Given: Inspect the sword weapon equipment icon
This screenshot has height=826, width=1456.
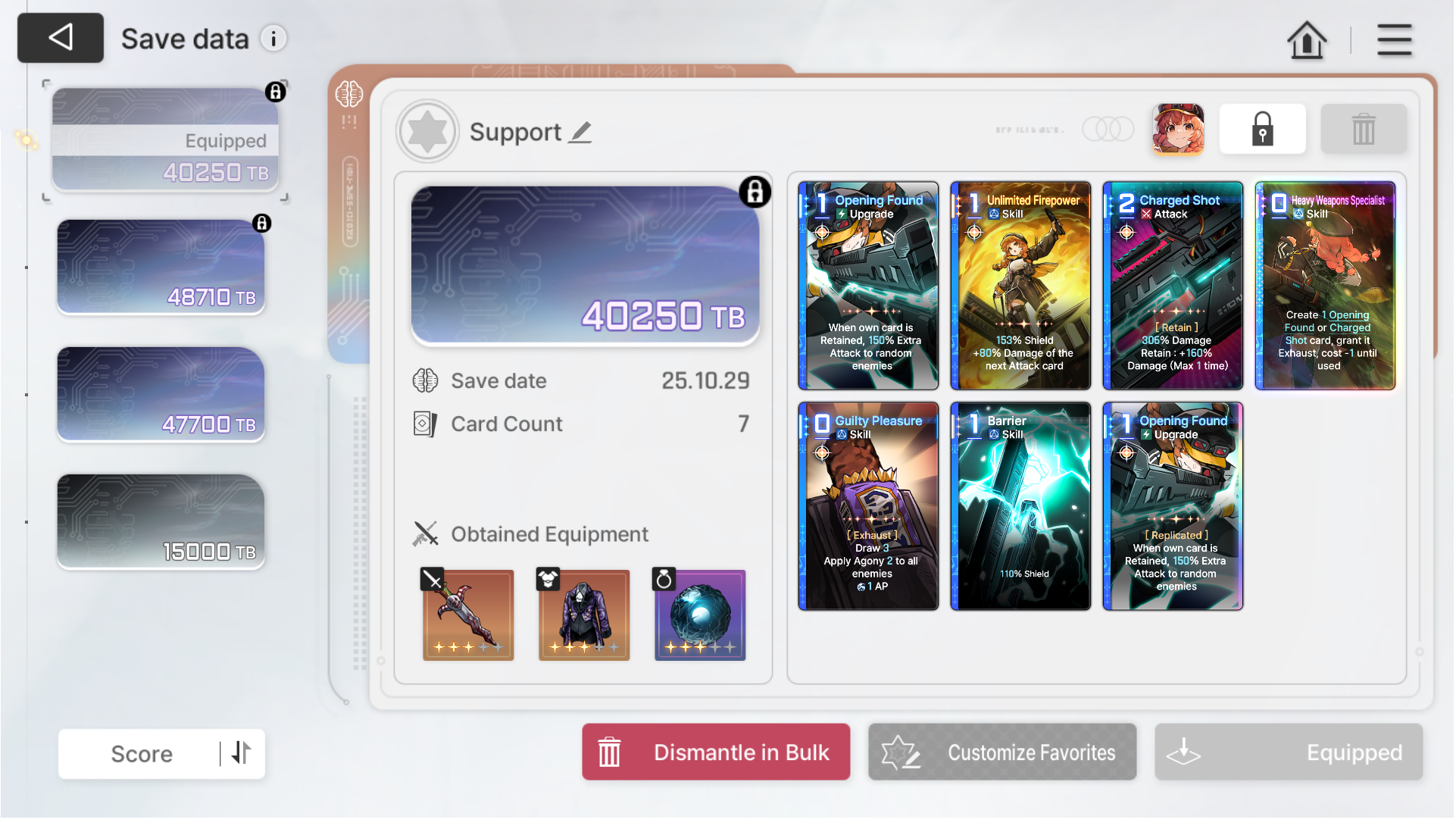Looking at the screenshot, I should pos(468,615).
